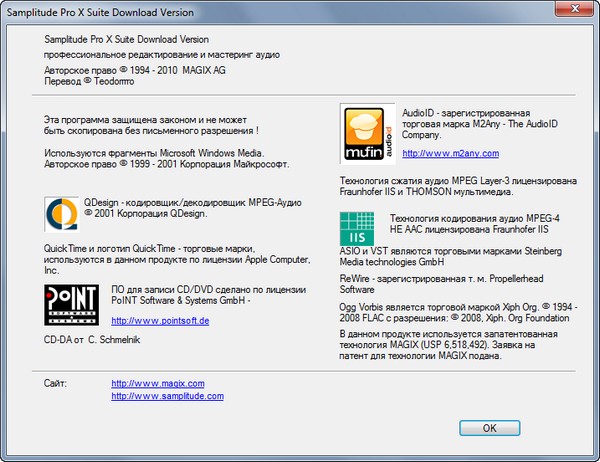This screenshot has width=600, height=462.
Task: Click the ReWire Propellerhead Software text
Action: click(442, 284)
